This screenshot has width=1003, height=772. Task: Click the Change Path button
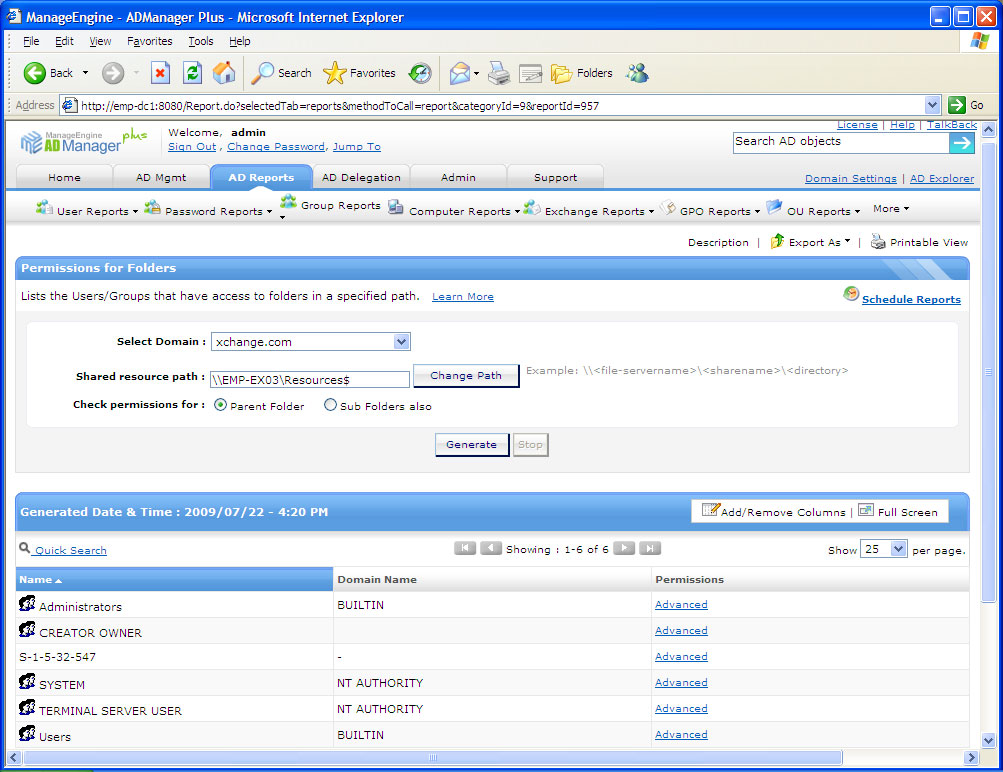click(x=466, y=375)
